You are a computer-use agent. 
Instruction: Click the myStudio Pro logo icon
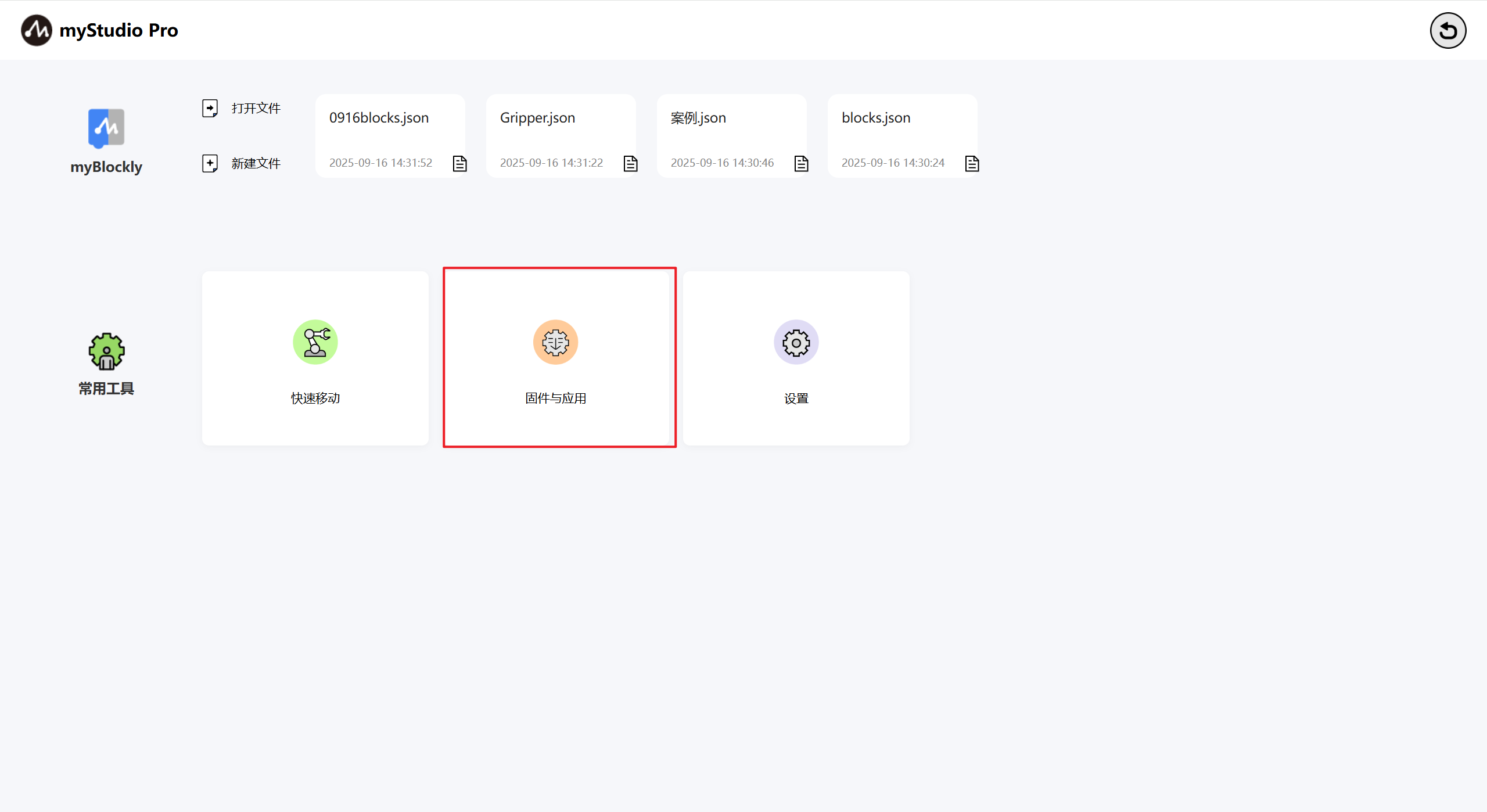pos(36,30)
